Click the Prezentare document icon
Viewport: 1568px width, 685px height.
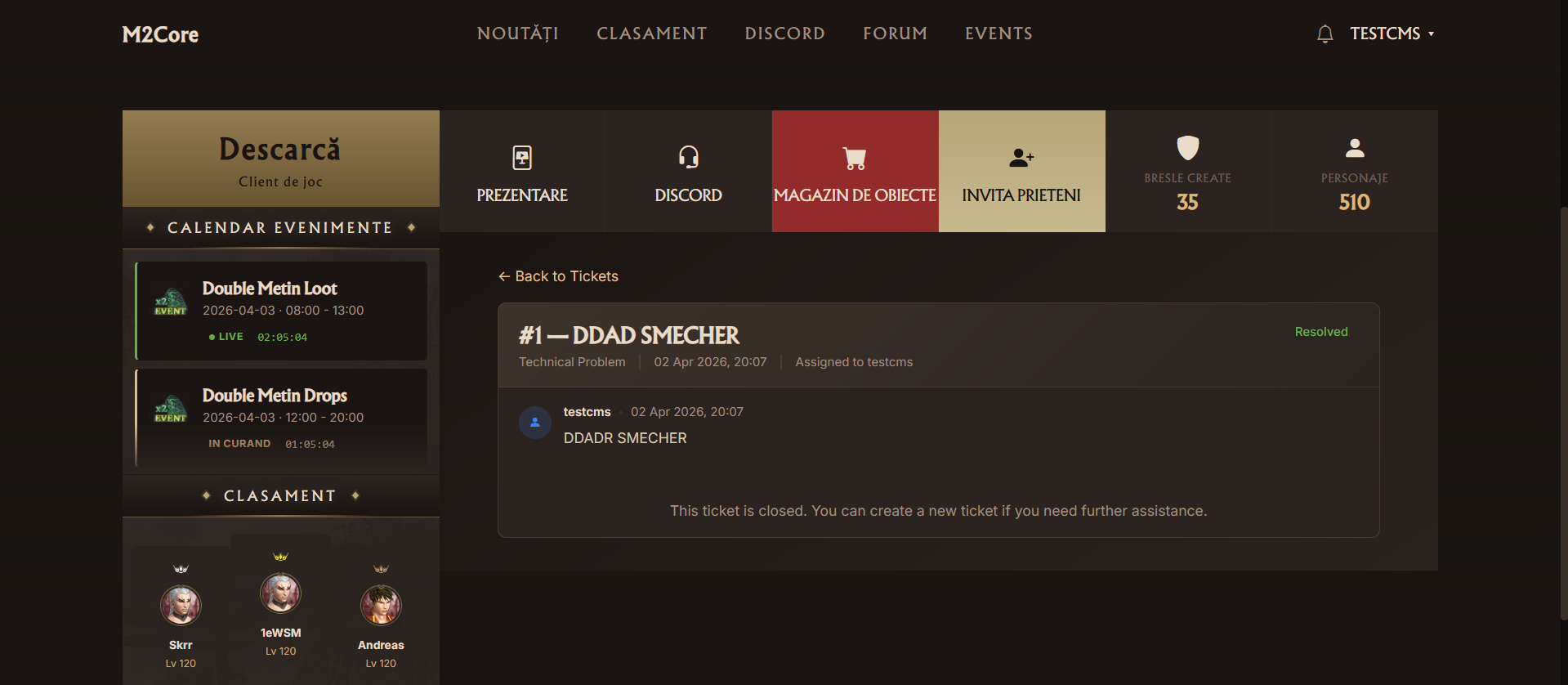[x=522, y=157]
